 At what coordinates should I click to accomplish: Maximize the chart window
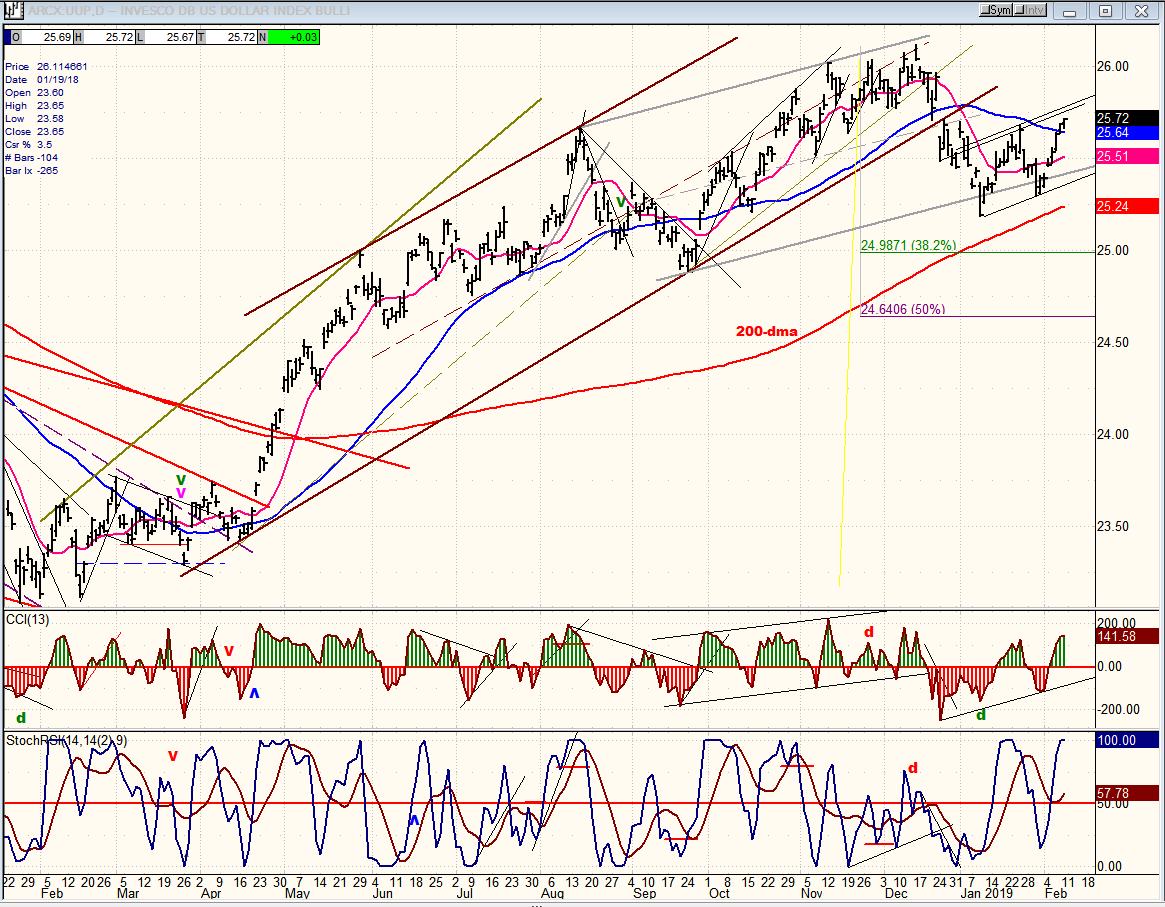(x=1106, y=10)
